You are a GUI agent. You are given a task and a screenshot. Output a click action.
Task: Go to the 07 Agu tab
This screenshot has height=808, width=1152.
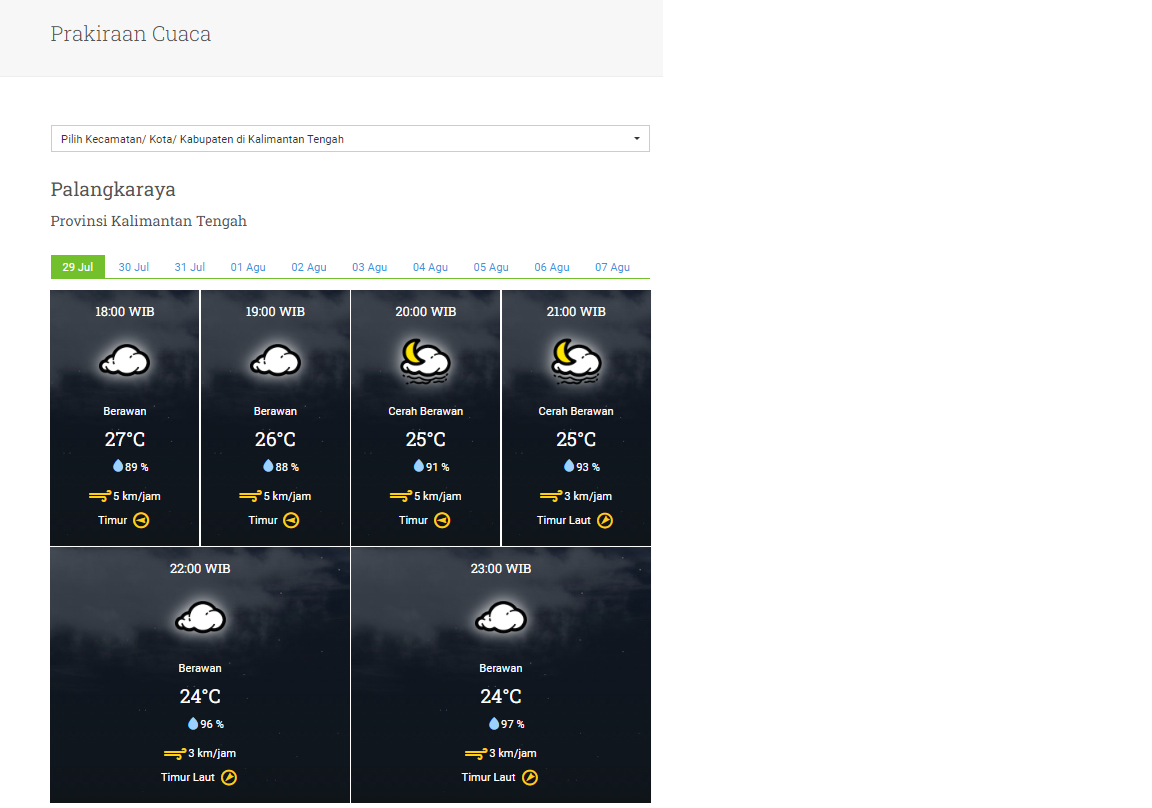[613, 267]
